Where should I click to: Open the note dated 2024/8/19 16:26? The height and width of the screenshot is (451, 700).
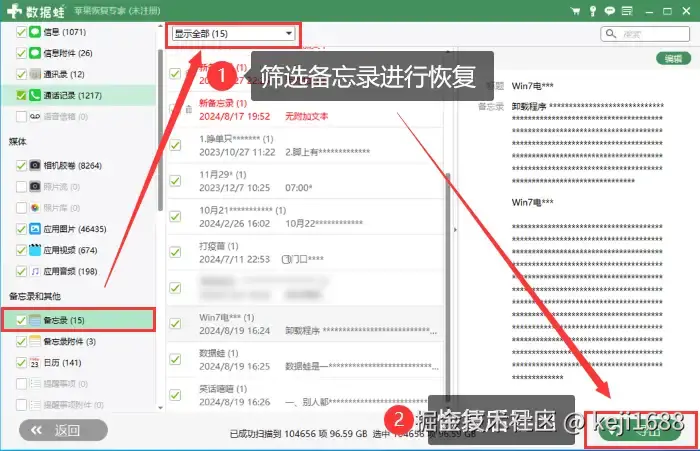tap(305, 395)
